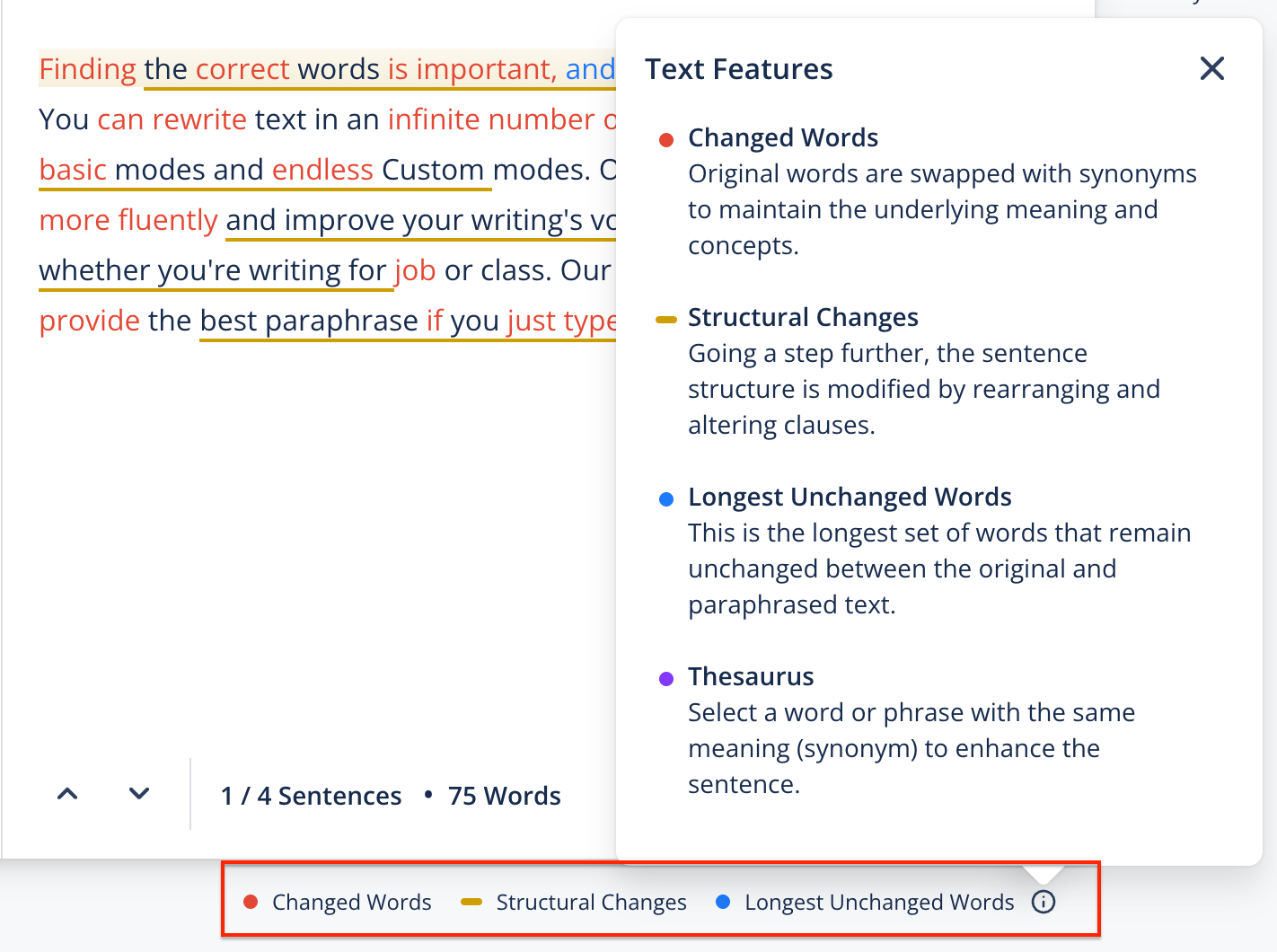Click the yellow Structural Changes legend dash
Image resolution: width=1277 pixels, height=952 pixels.
point(471,902)
